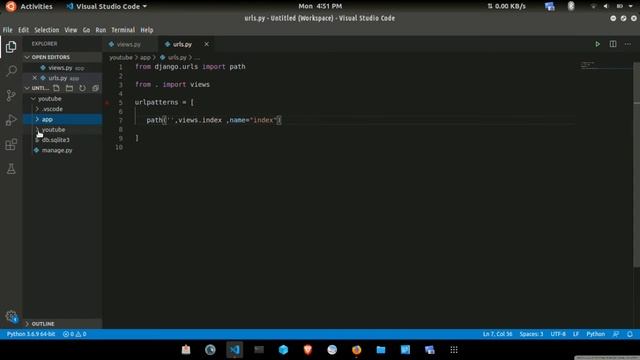Open the Extensions view
Viewport: 640px width, 360px height.
pyautogui.click(x=11, y=144)
